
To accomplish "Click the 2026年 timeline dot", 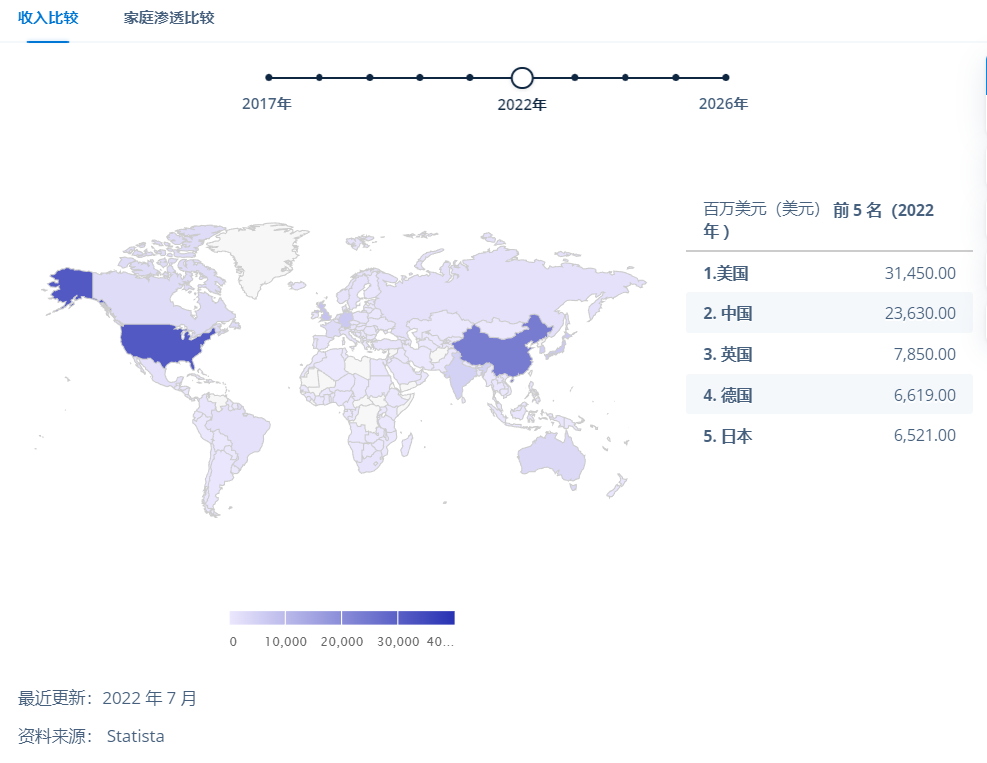I will [x=724, y=76].
